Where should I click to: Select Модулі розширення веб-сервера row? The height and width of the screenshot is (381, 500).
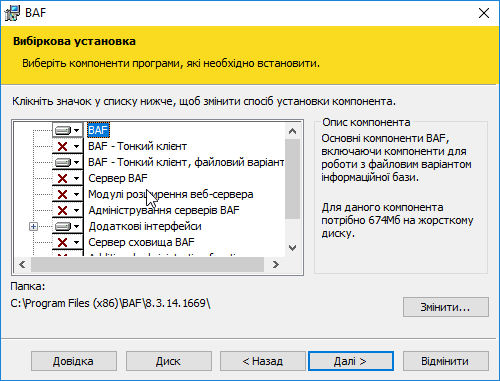click(x=170, y=194)
